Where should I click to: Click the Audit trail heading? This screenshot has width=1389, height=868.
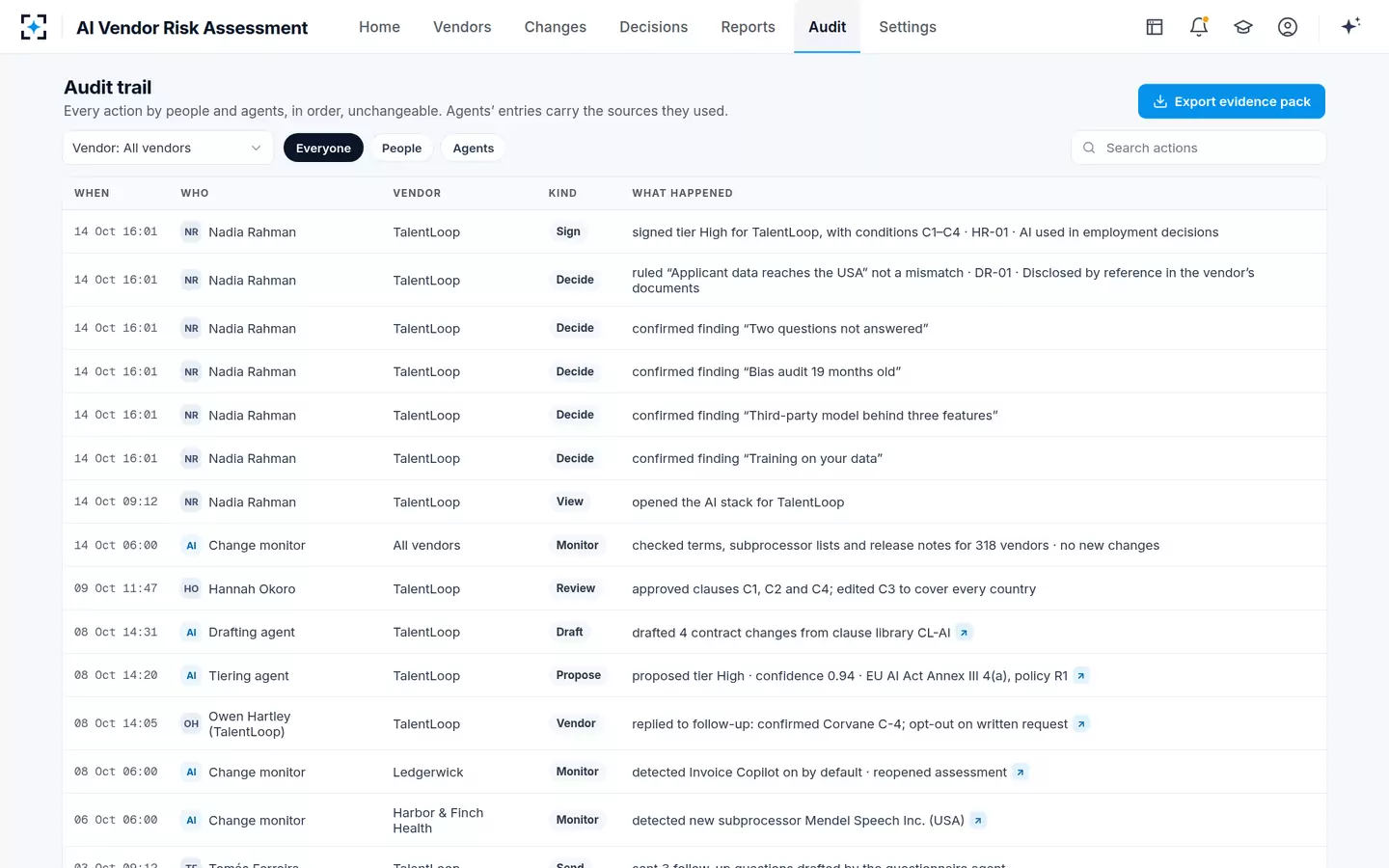coord(107,87)
